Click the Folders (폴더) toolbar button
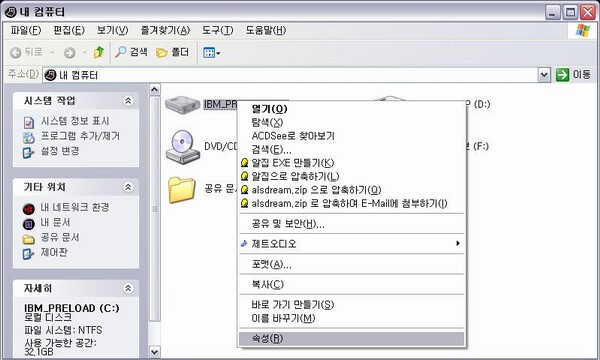Viewport: 600px width, 360px height. point(173,52)
